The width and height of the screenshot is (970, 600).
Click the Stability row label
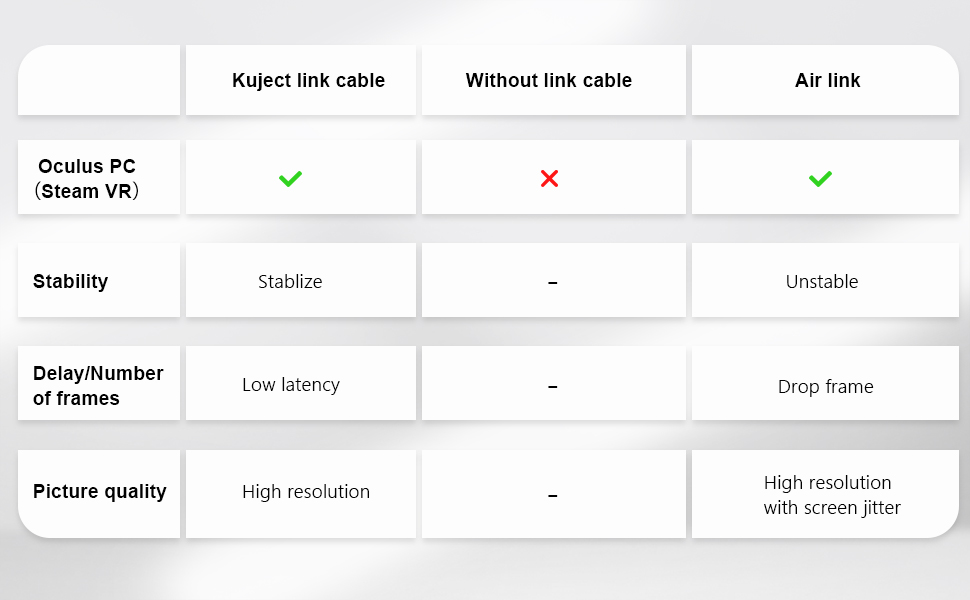[70, 281]
